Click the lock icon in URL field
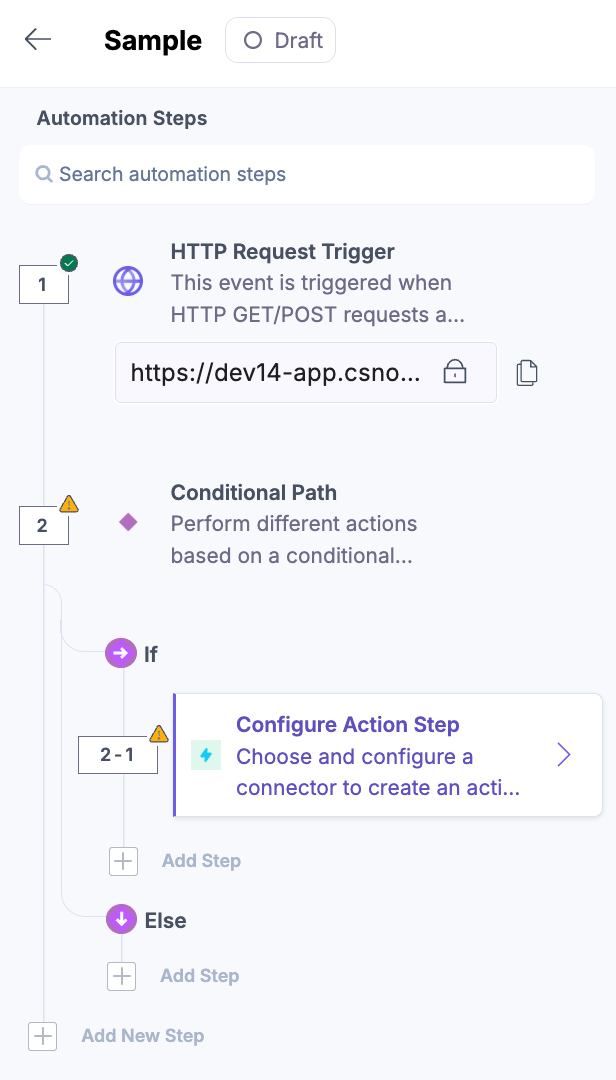Screen dimensions: 616x1080 [455, 373]
